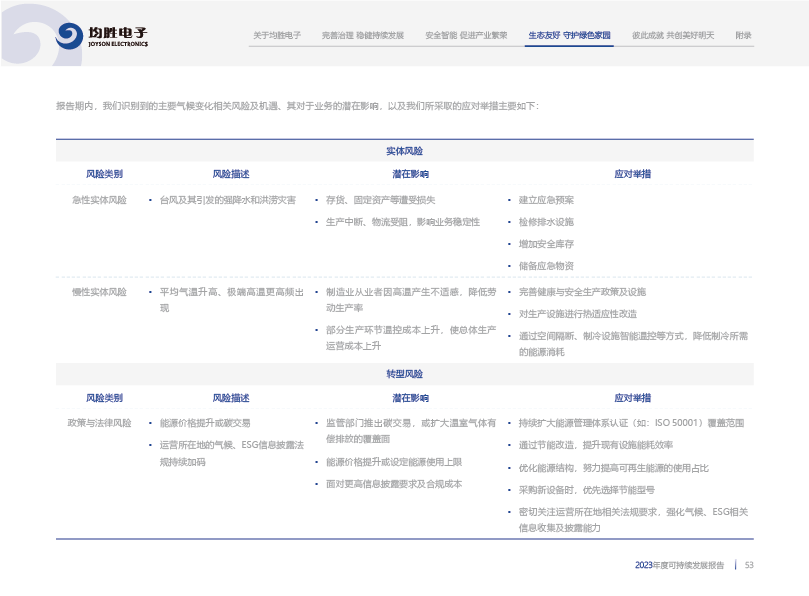Viewport: 809px width, 596px height.
Task: Click the 建立应急预案 bullet item
Action: [546, 200]
